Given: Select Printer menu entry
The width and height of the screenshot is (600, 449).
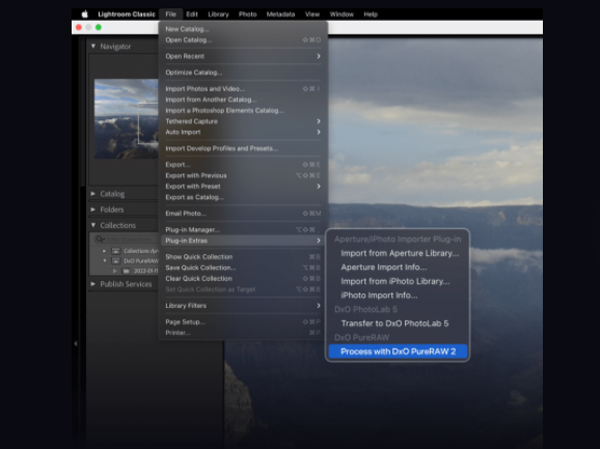Looking at the screenshot, I should point(243,333).
